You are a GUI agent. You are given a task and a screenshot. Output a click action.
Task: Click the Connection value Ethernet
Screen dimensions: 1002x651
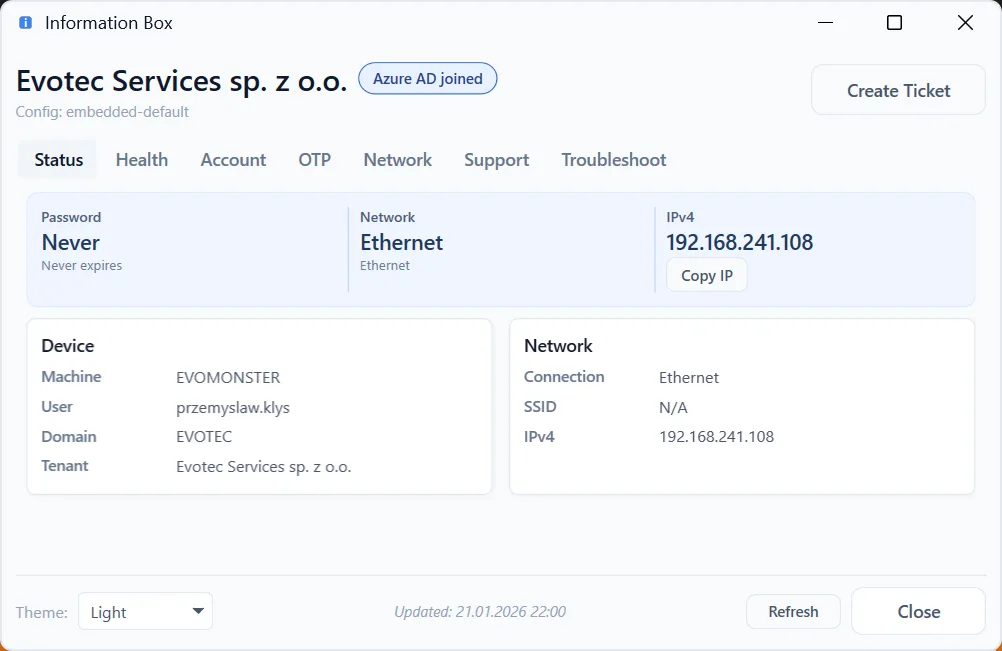689,378
